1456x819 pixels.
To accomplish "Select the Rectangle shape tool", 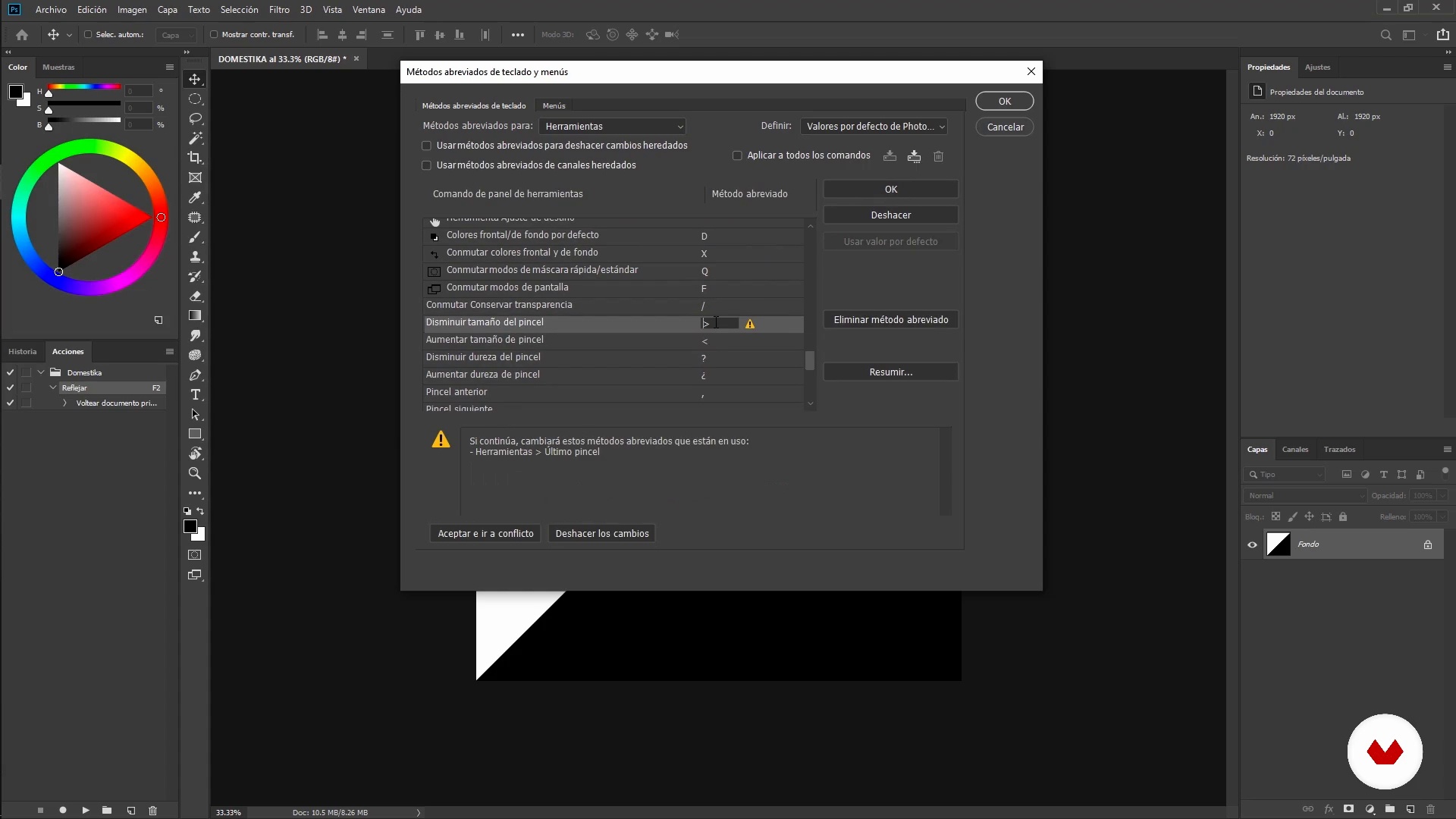I will (x=195, y=434).
